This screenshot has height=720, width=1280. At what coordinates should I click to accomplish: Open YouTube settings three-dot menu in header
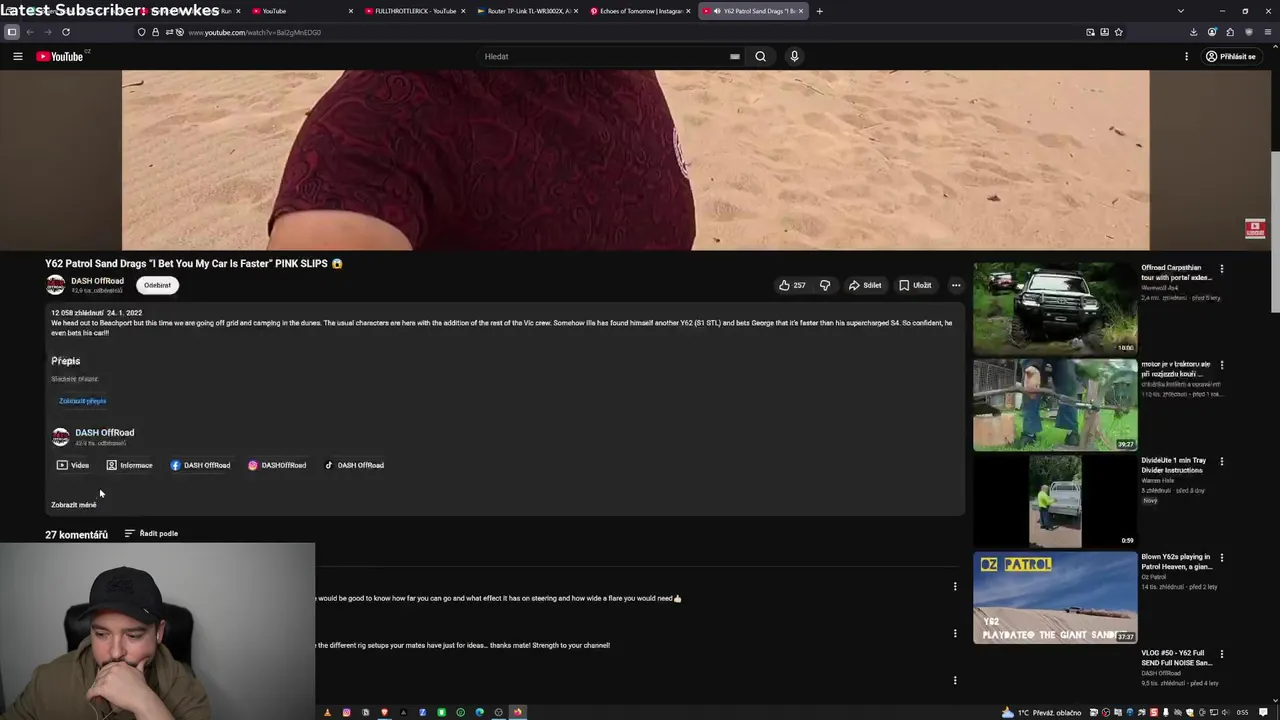coord(1186,56)
